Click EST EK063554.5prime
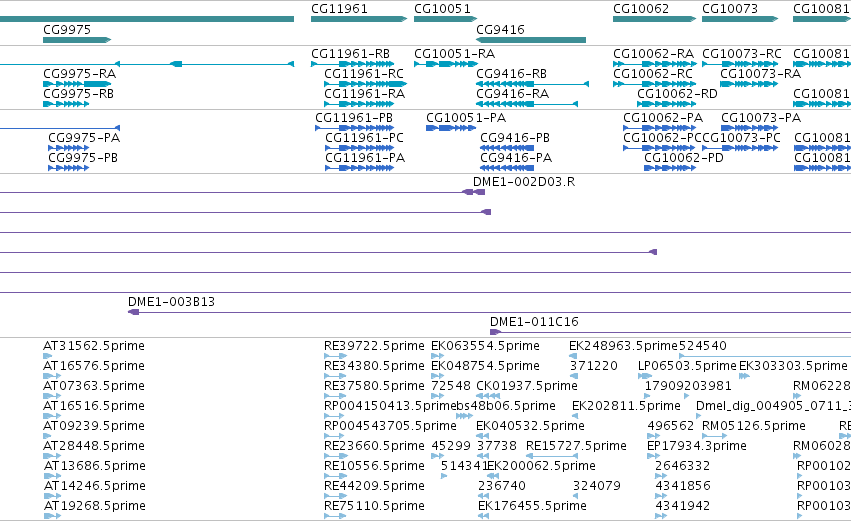Image resolution: width=851 pixels, height=521 pixels. click(x=485, y=346)
